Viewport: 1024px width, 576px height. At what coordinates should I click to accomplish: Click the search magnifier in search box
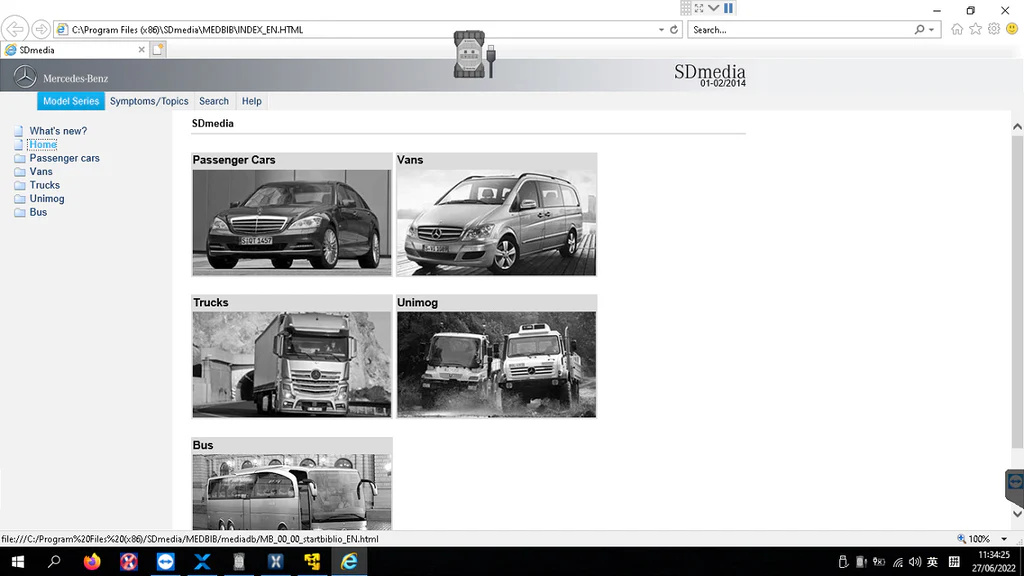click(920, 29)
